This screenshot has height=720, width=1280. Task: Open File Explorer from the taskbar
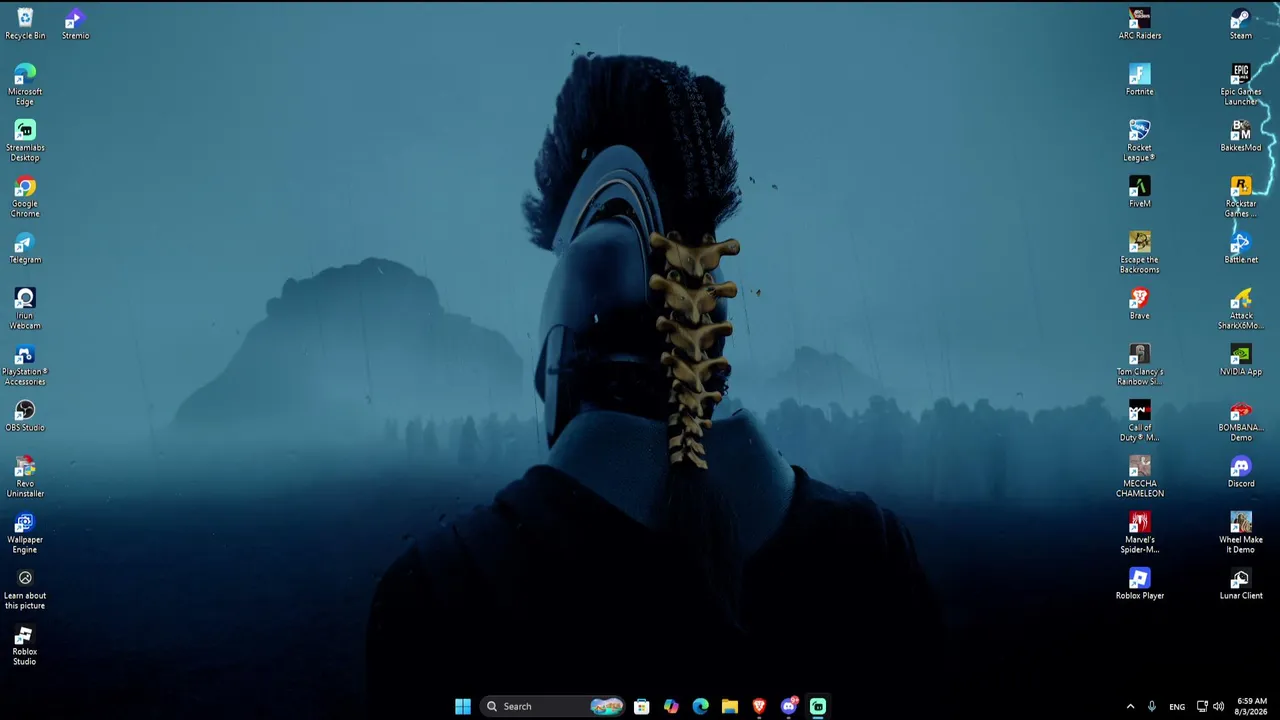pyautogui.click(x=730, y=706)
